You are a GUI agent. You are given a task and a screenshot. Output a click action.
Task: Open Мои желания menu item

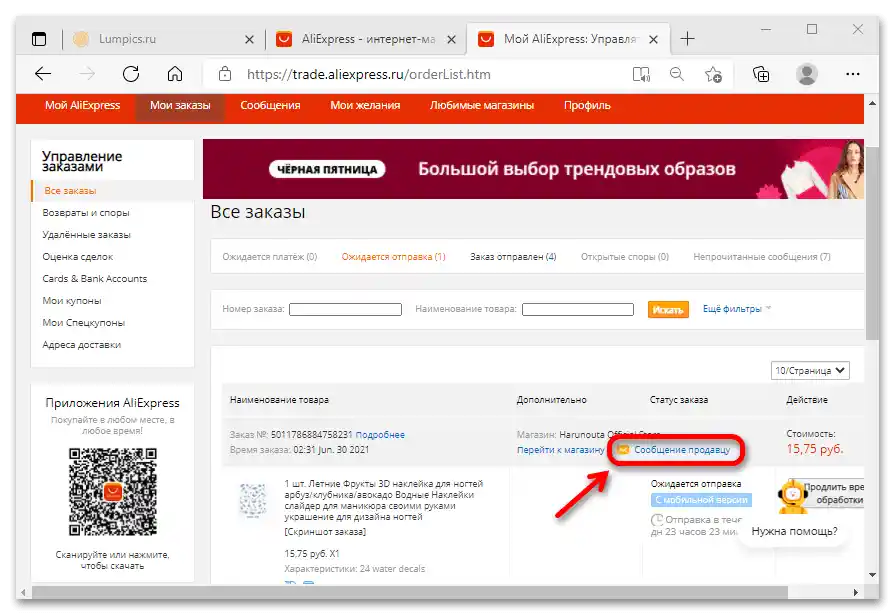point(365,106)
